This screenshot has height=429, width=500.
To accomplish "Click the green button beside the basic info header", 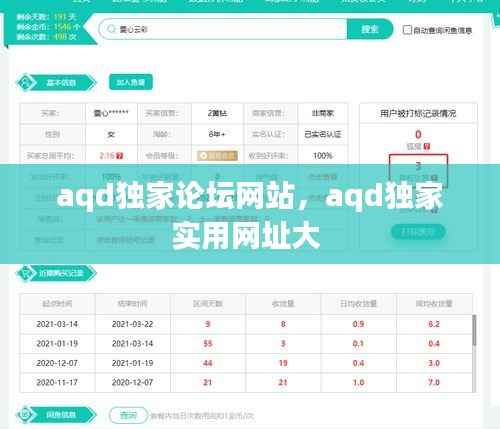I will (131, 82).
